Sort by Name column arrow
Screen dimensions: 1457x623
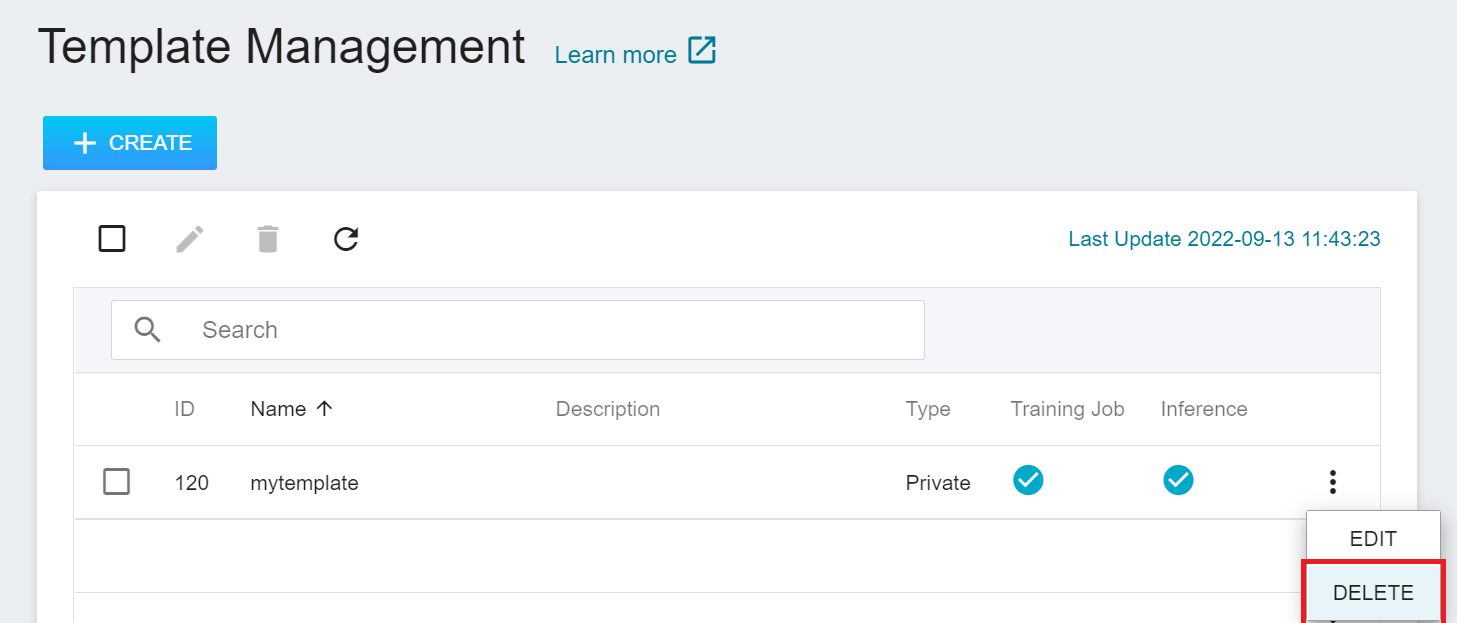pos(324,409)
